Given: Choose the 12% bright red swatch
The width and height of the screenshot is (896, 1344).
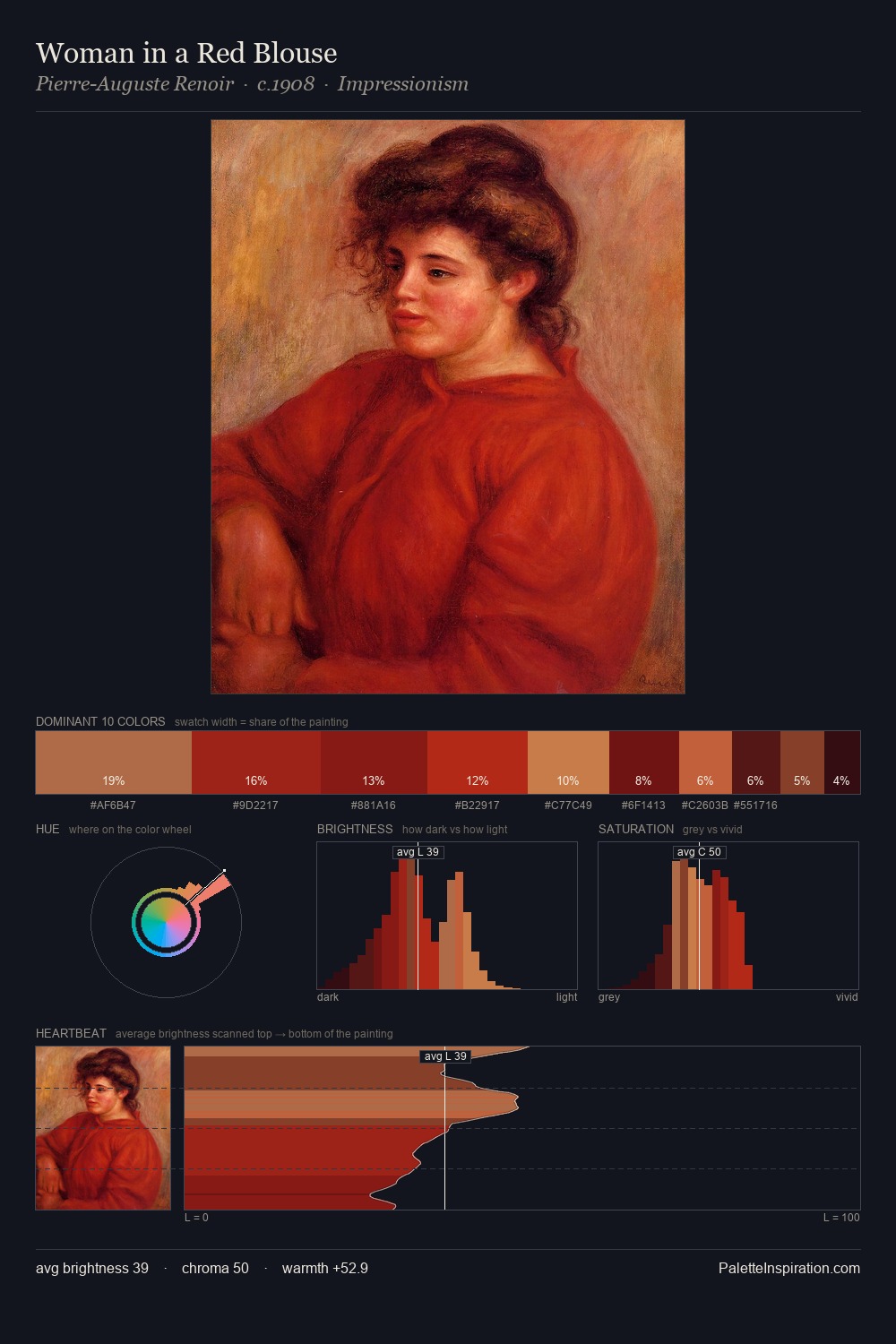Looking at the screenshot, I should [478, 762].
